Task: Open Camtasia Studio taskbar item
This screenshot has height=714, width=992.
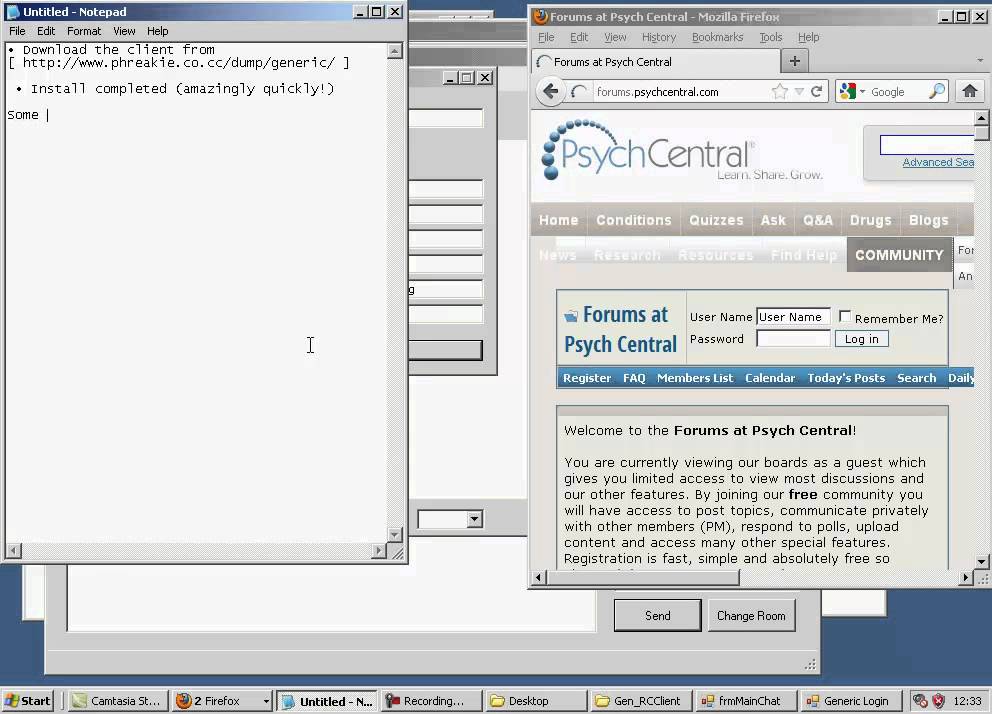Action: coord(118,701)
